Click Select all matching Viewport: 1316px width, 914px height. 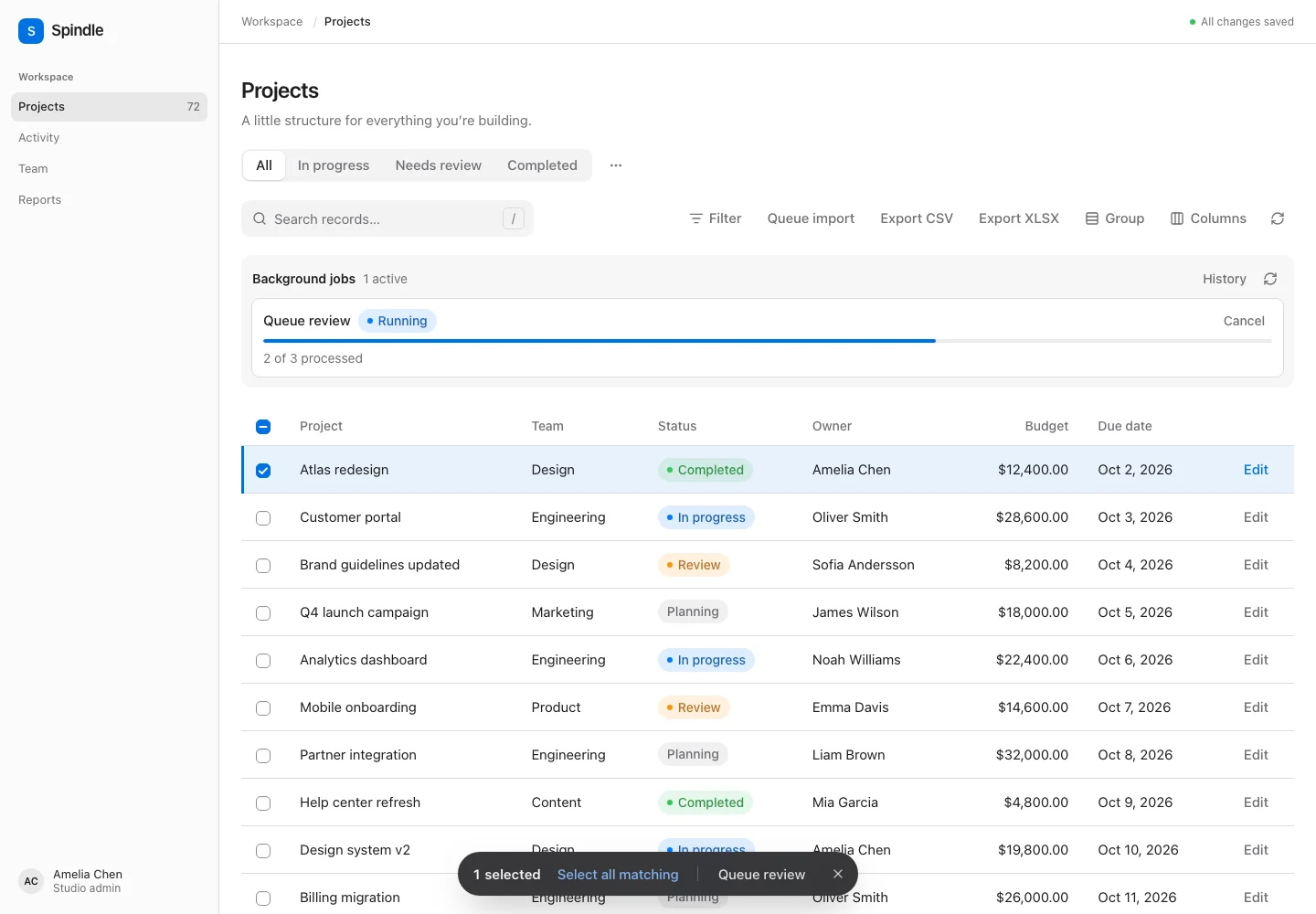pyautogui.click(x=618, y=875)
